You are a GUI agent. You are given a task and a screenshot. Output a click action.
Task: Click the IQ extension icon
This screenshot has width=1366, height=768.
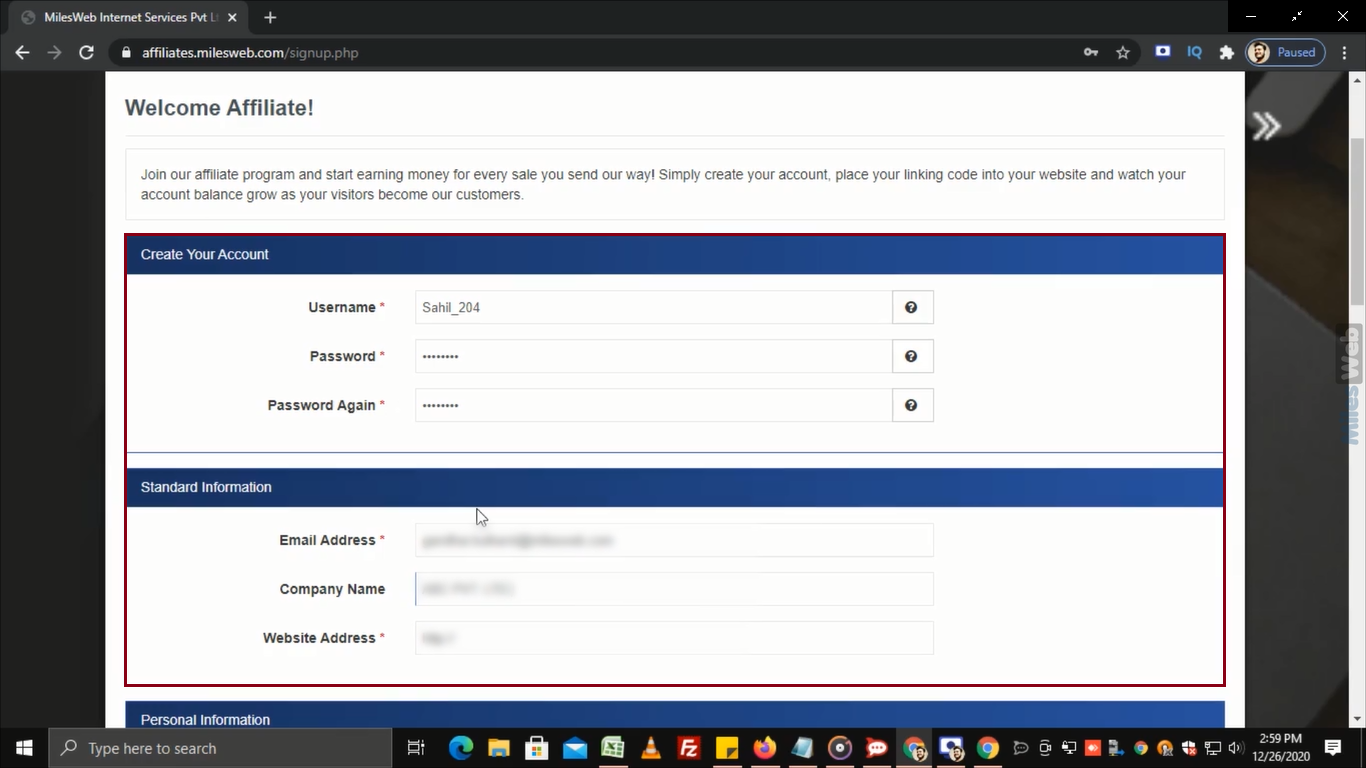point(1194,52)
